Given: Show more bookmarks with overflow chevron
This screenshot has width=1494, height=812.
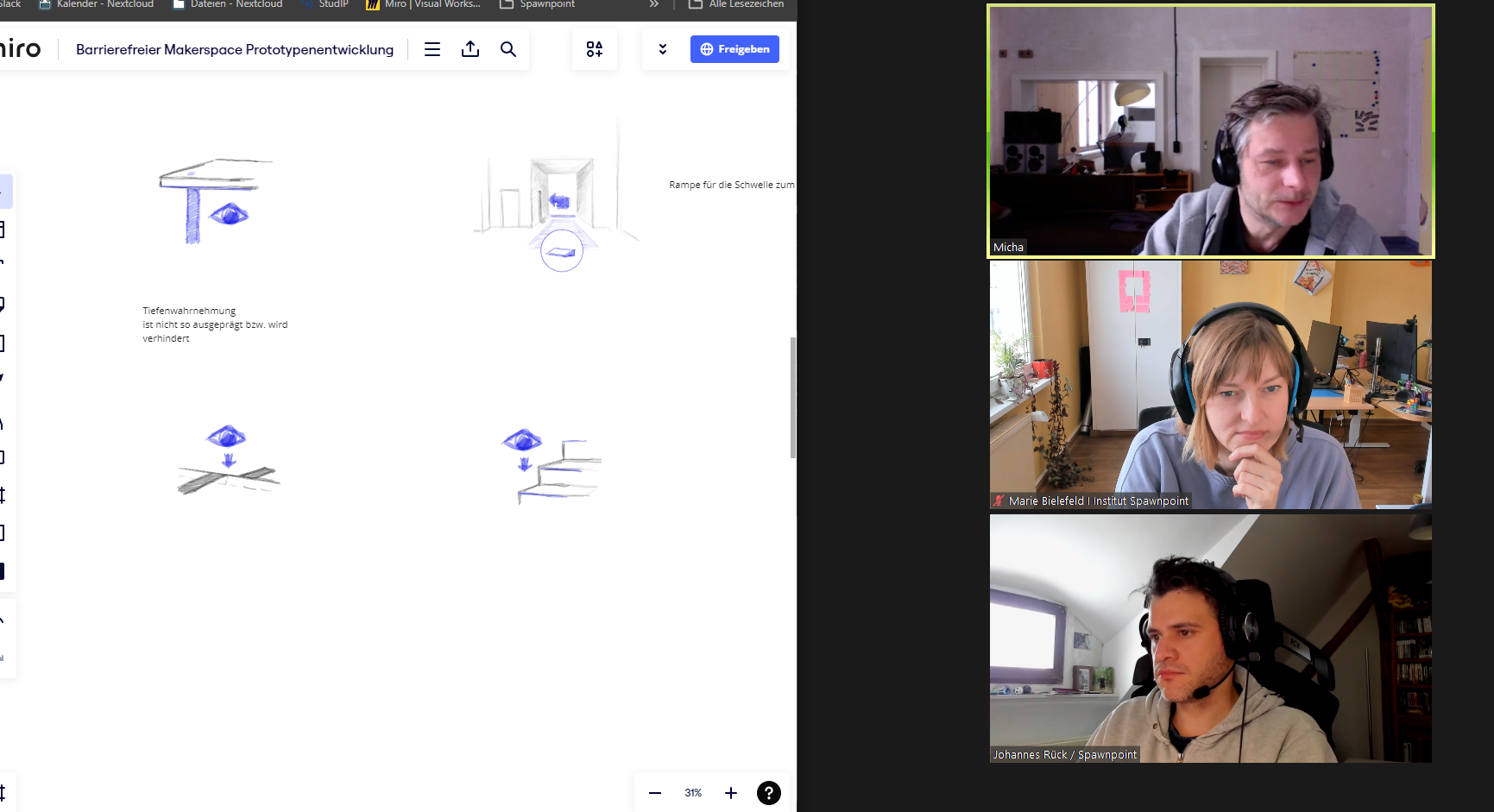Looking at the screenshot, I should [654, 4].
